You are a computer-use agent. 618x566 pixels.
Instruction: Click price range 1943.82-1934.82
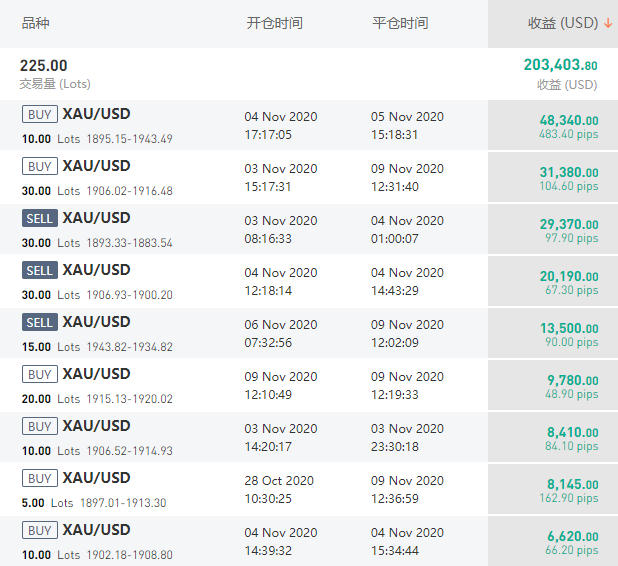pyautogui.click(x=129, y=347)
